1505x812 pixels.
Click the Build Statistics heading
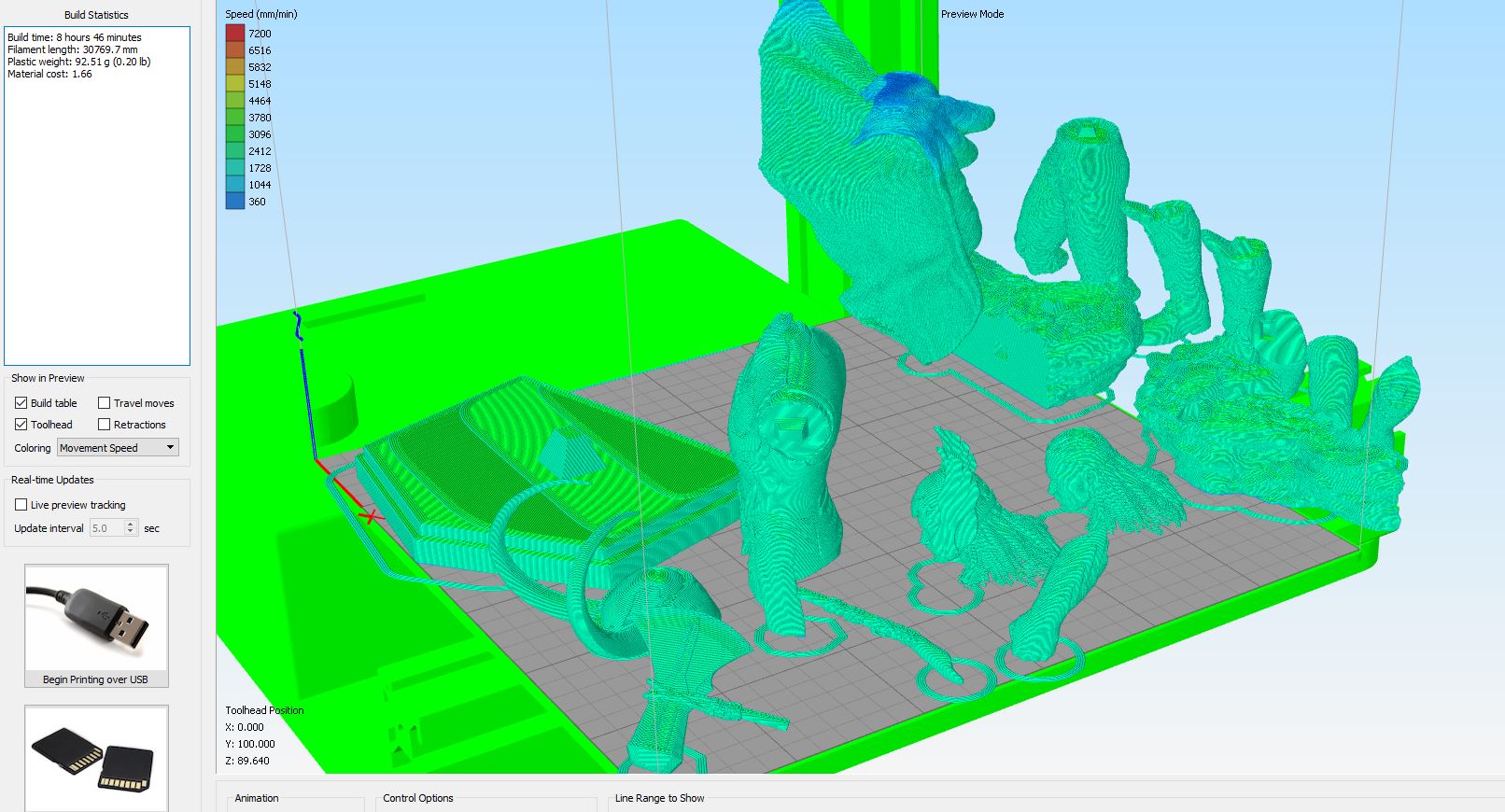tap(96, 15)
